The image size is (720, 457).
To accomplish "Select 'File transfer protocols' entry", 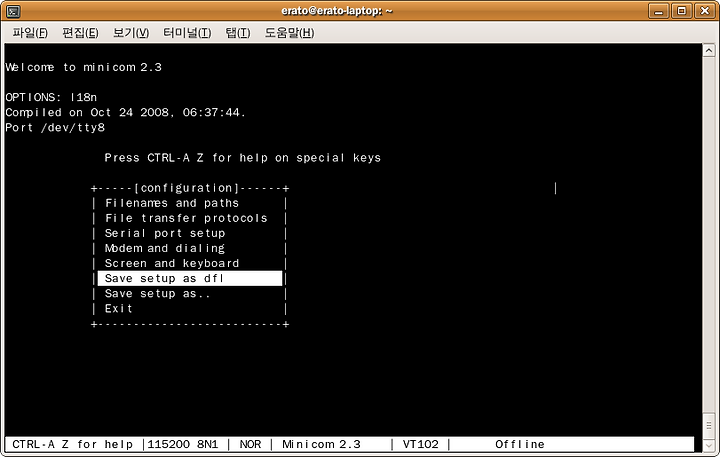I will (x=186, y=218).
